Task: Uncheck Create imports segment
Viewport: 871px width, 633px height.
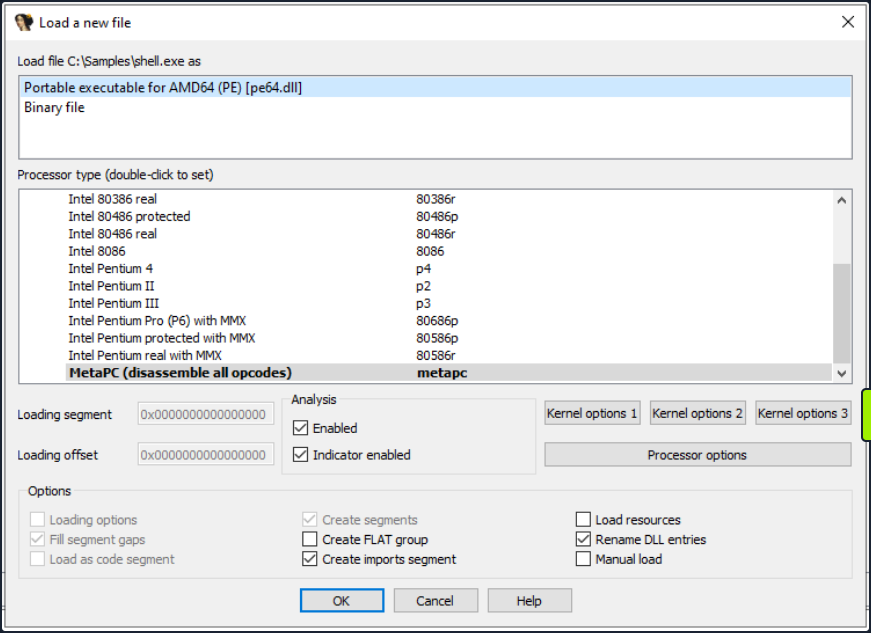Action: (311, 559)
